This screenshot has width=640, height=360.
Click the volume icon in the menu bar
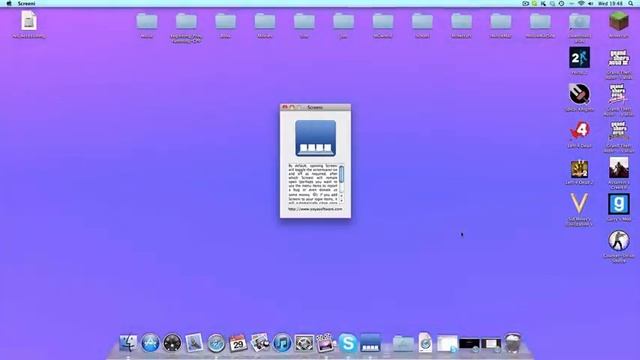pos(591,3)
